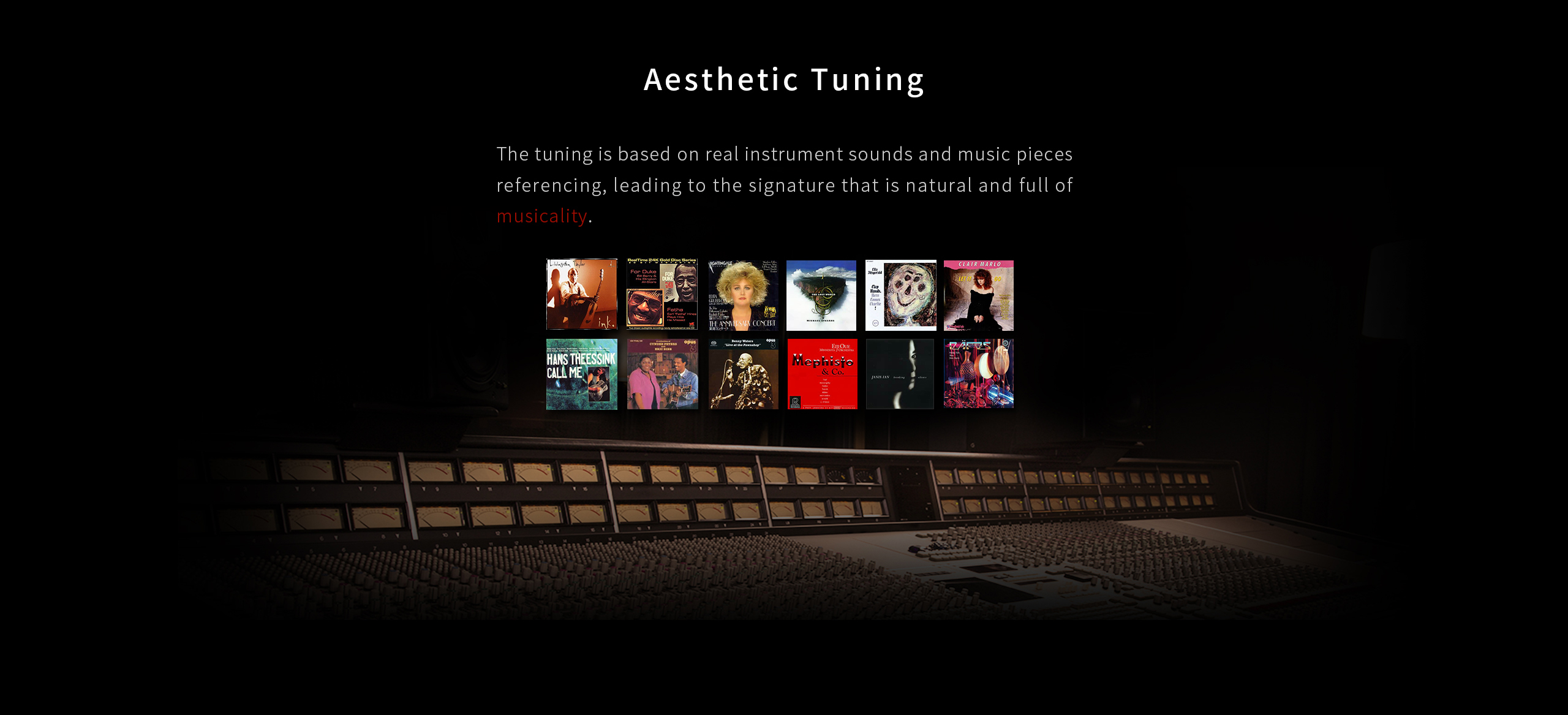Open Cyndee Peters and Eric Bibb album
This screenshot has height=715, width=1568.
pyautogui.click(x=662, y=374)
